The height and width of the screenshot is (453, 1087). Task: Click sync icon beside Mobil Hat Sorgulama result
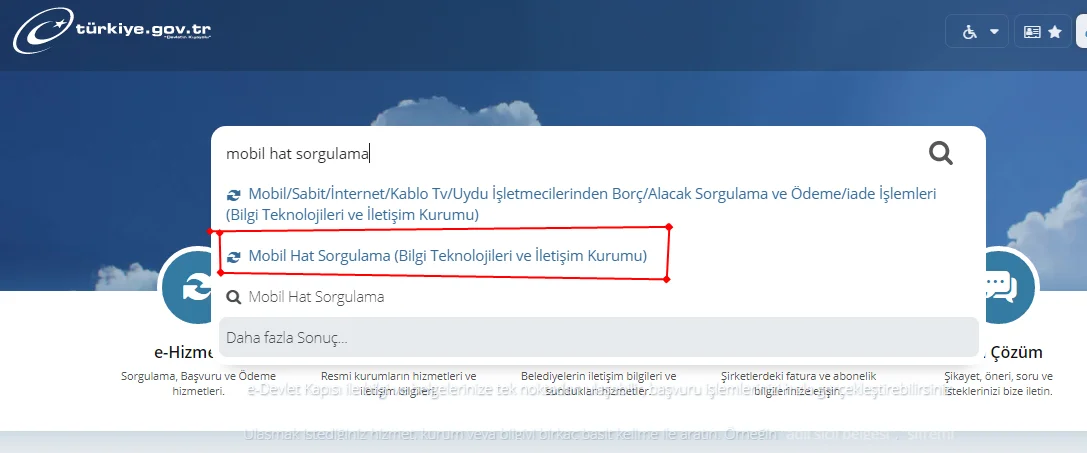tap(234, 257)
